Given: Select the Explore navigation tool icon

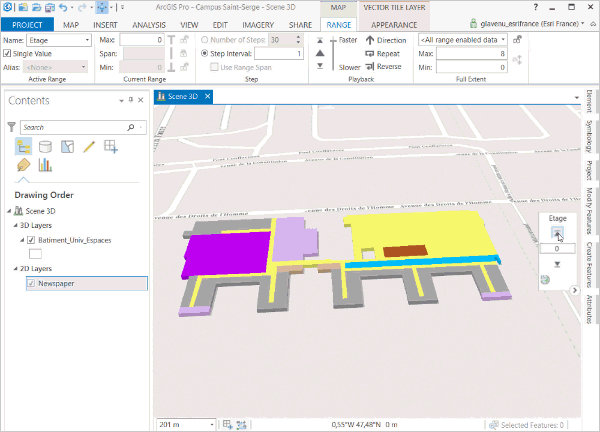Looking at the screenshot, I should point(102,7).
